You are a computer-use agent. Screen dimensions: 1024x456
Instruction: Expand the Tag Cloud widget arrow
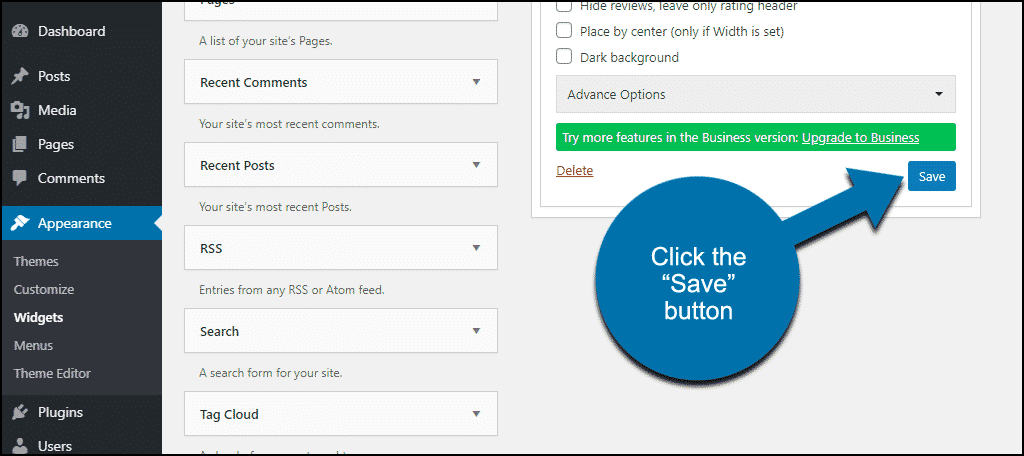476,414
